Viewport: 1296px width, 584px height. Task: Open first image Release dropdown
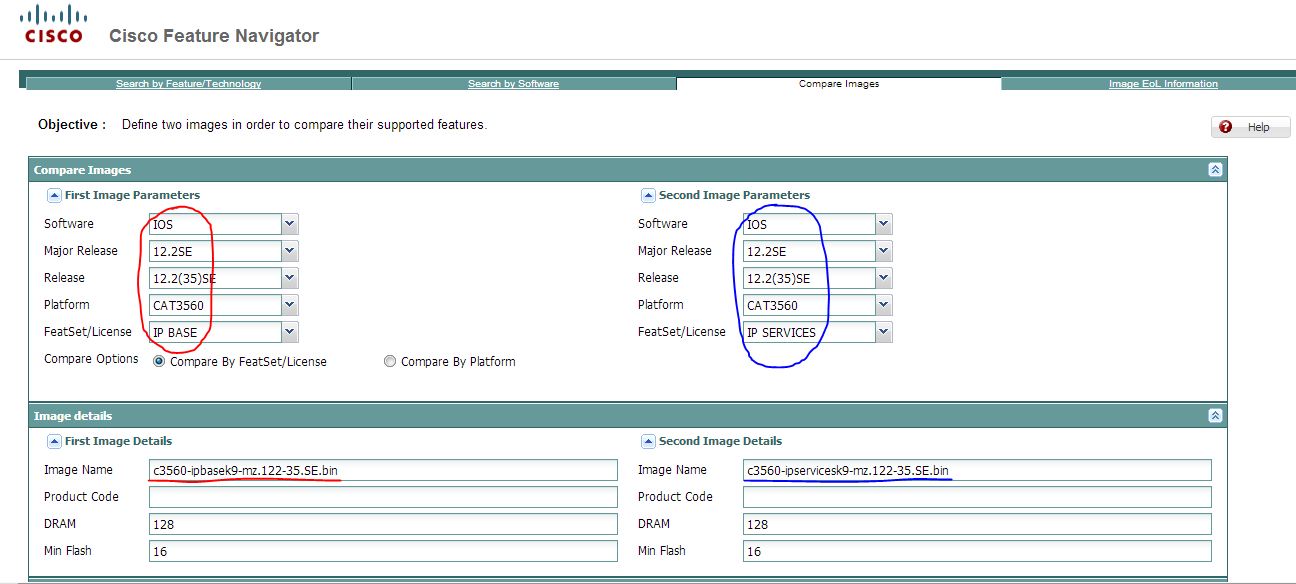[x=290, y=278]
